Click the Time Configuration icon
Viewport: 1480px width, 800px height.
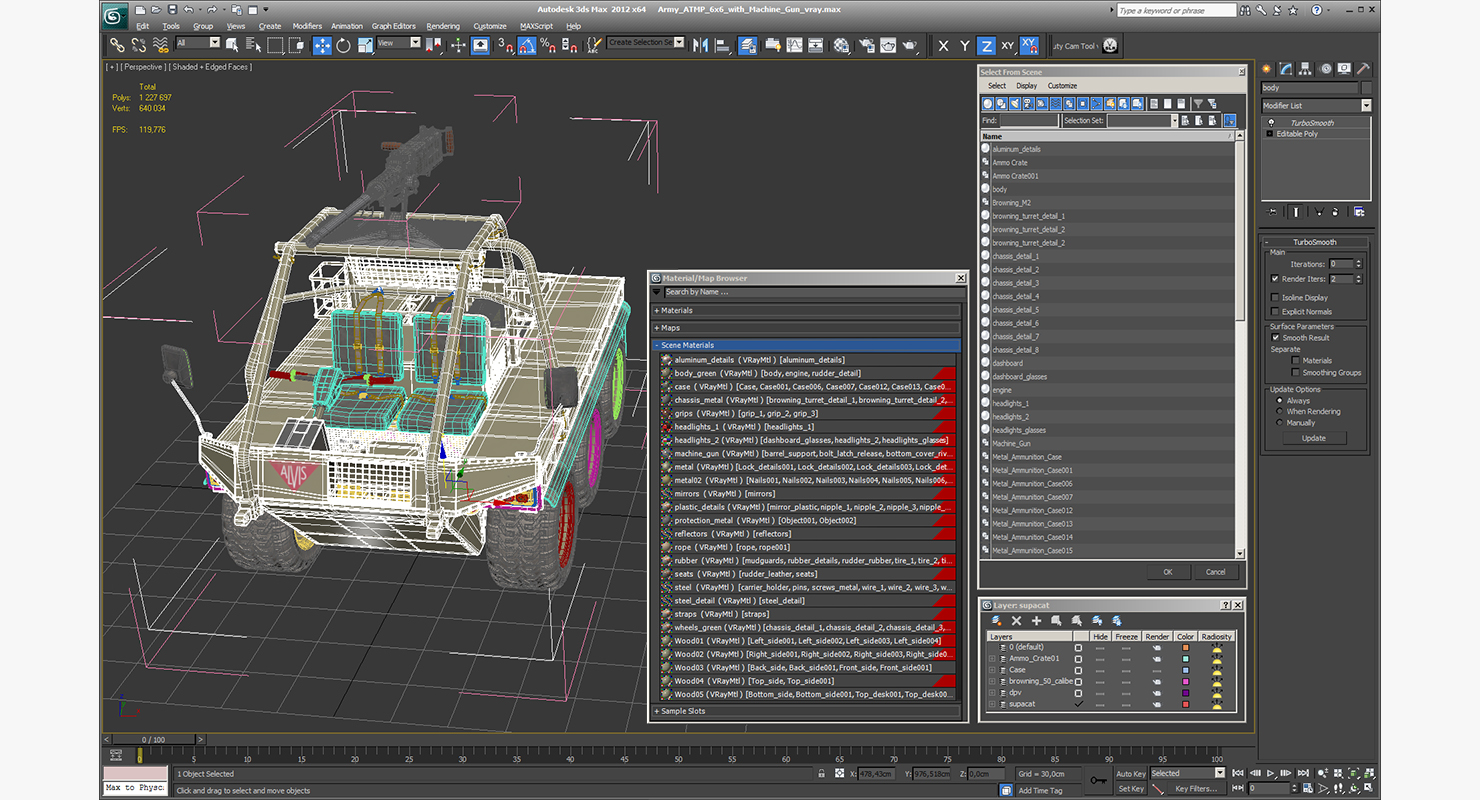coord(1308,788)
